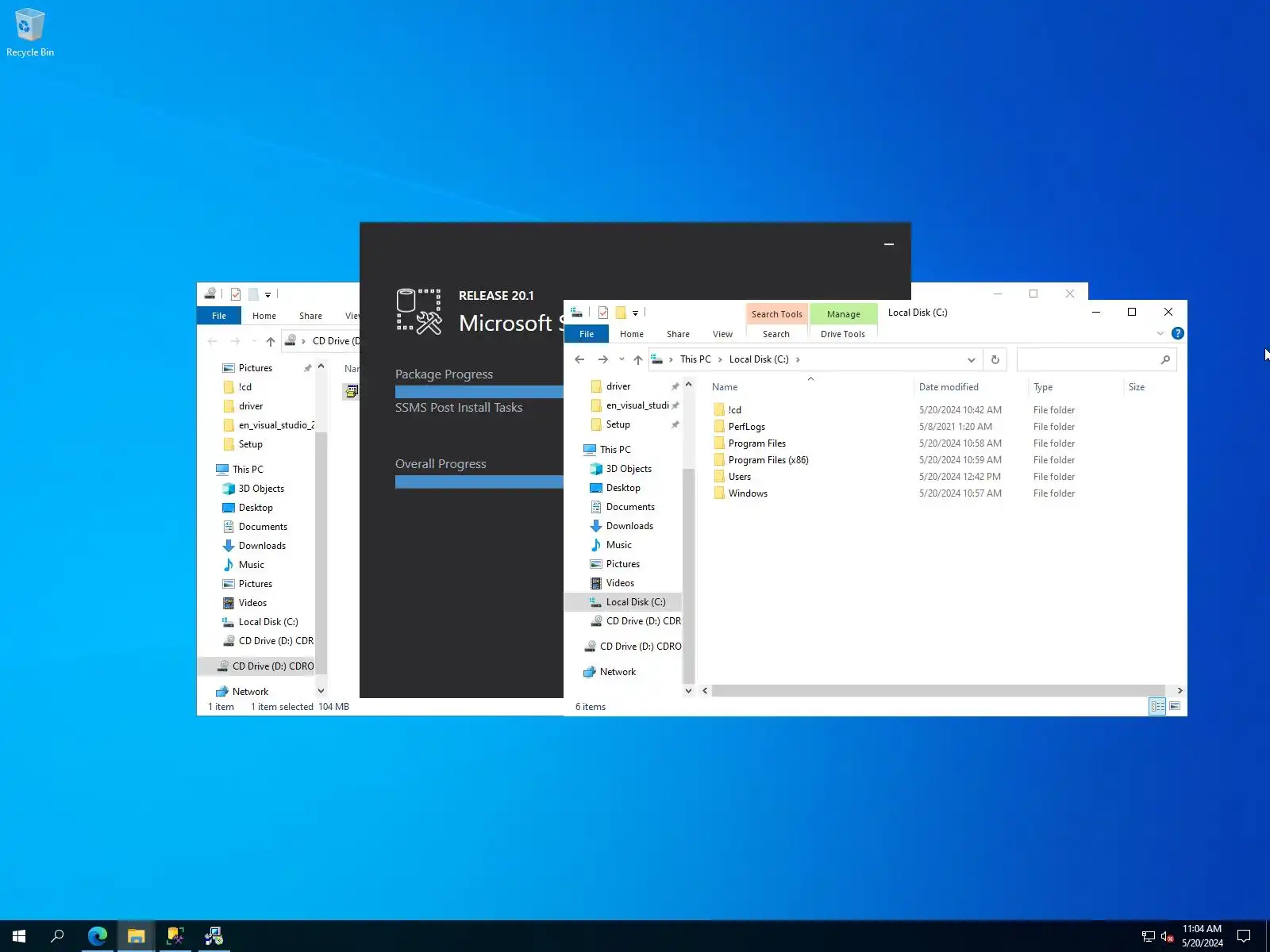The image size is (1270, 952).
Task: Refresh the Local Disk (C:) folder view
Action: pos(995,359)
